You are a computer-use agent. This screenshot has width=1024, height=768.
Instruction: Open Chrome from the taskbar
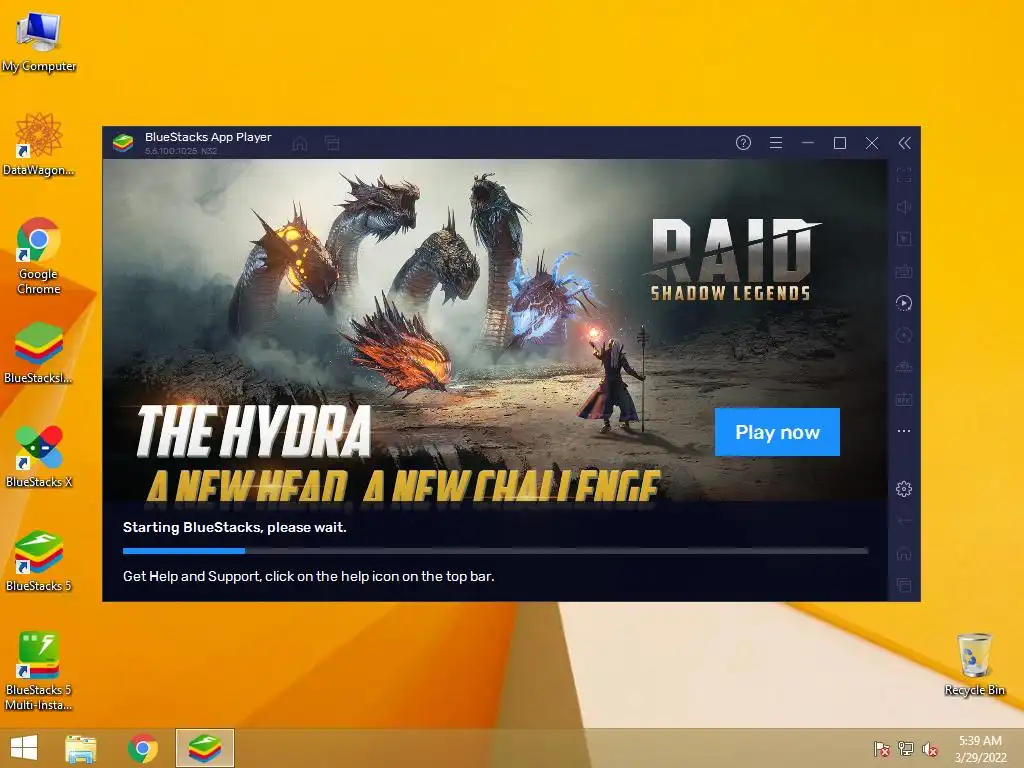tap(143, 748)
